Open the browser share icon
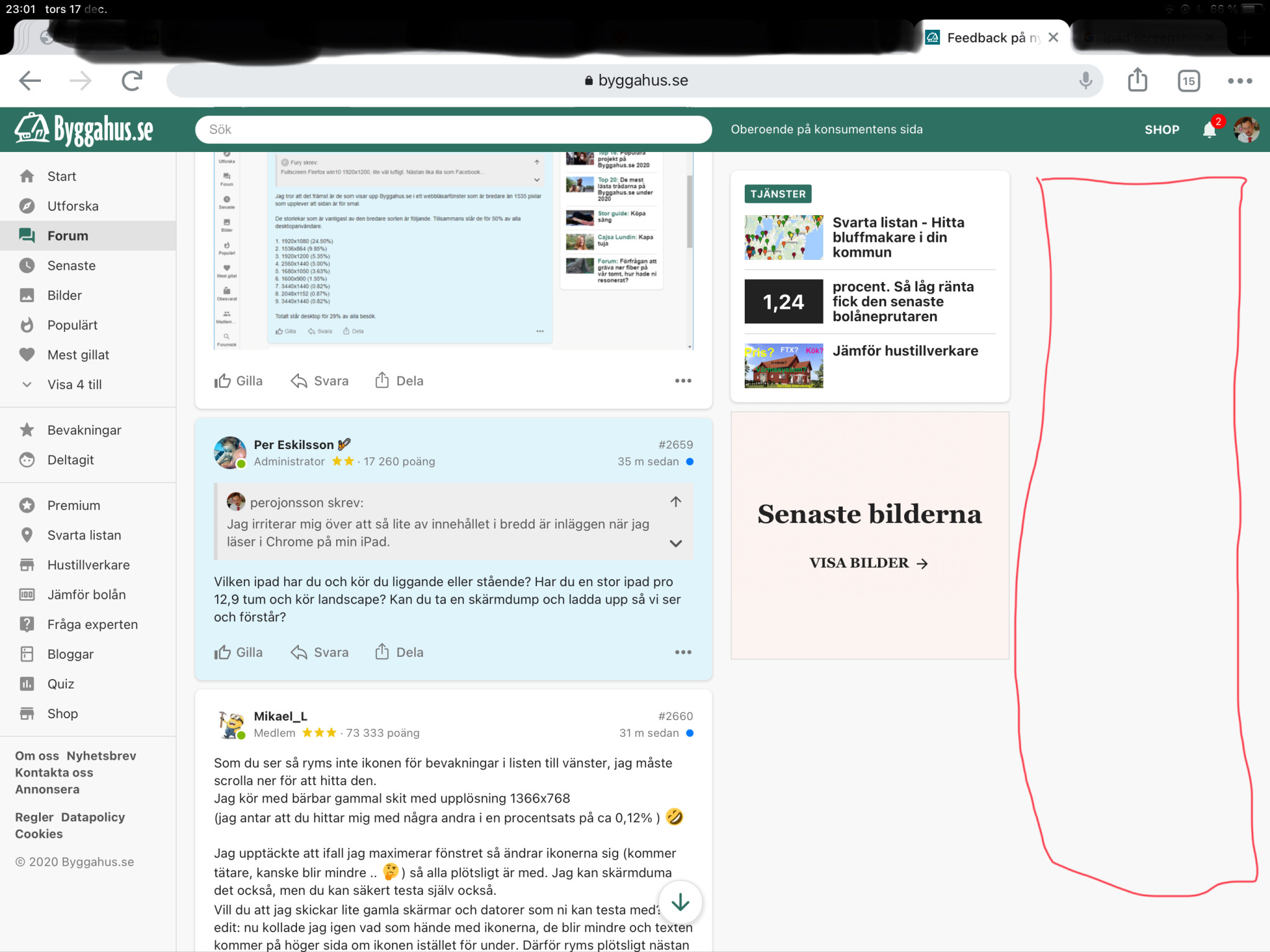Screen dimensions: 1270x952 (x=1137, y=80)
